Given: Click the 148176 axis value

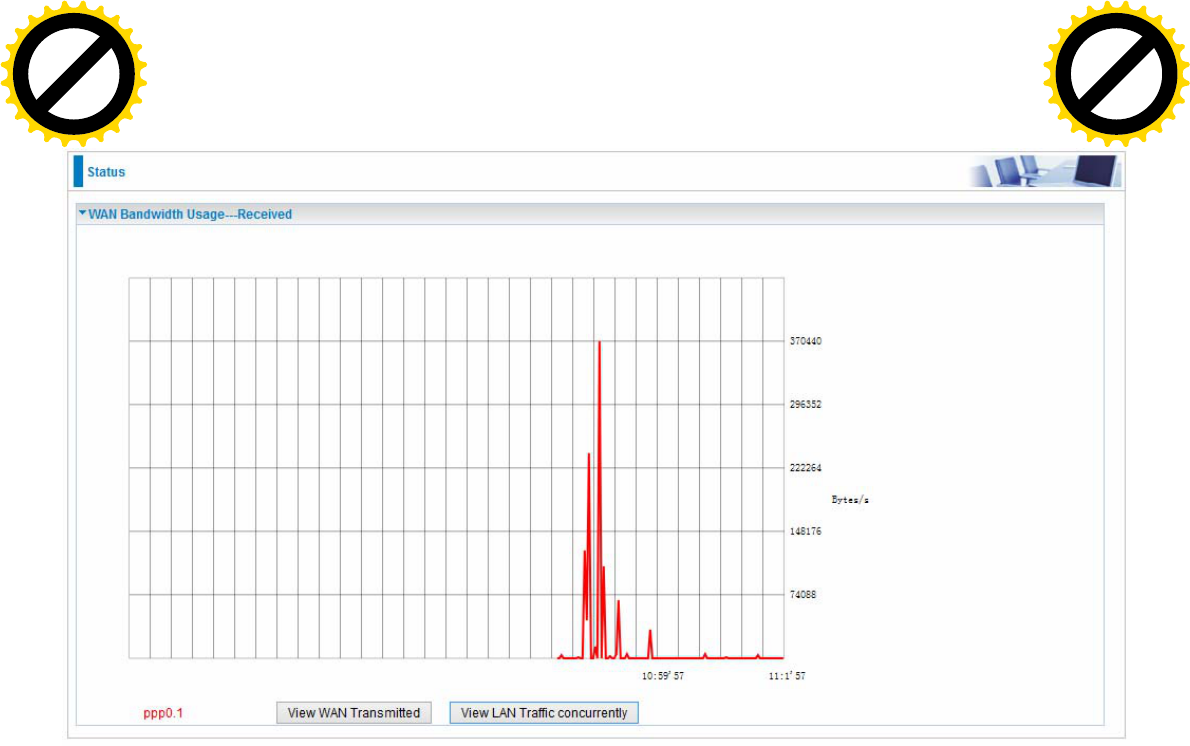Looking at the screenshot, I should coord(805,531).
